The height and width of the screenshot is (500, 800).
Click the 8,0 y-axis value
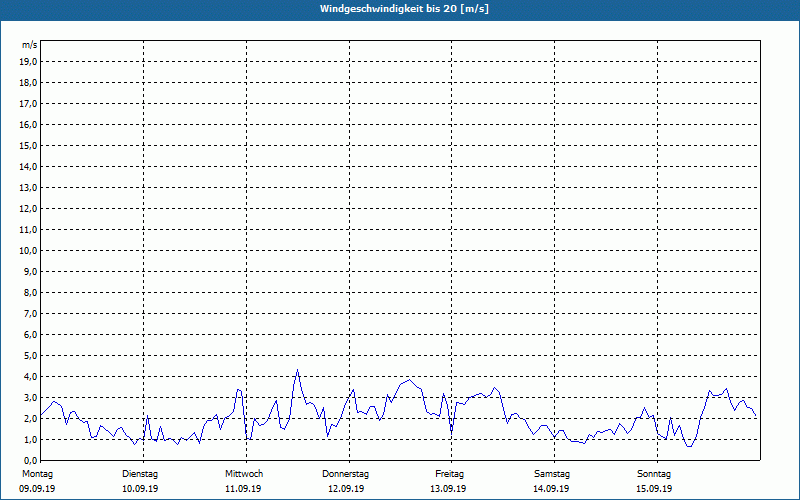30,292
